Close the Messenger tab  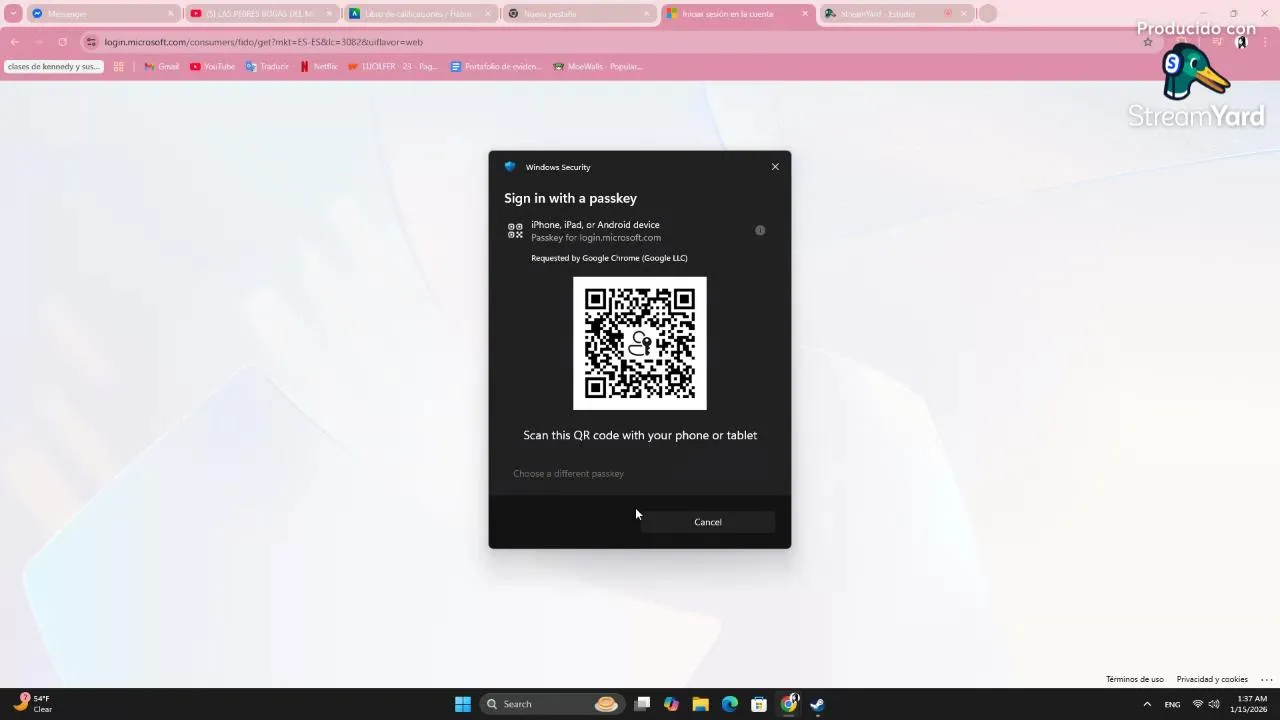point(170,14)
